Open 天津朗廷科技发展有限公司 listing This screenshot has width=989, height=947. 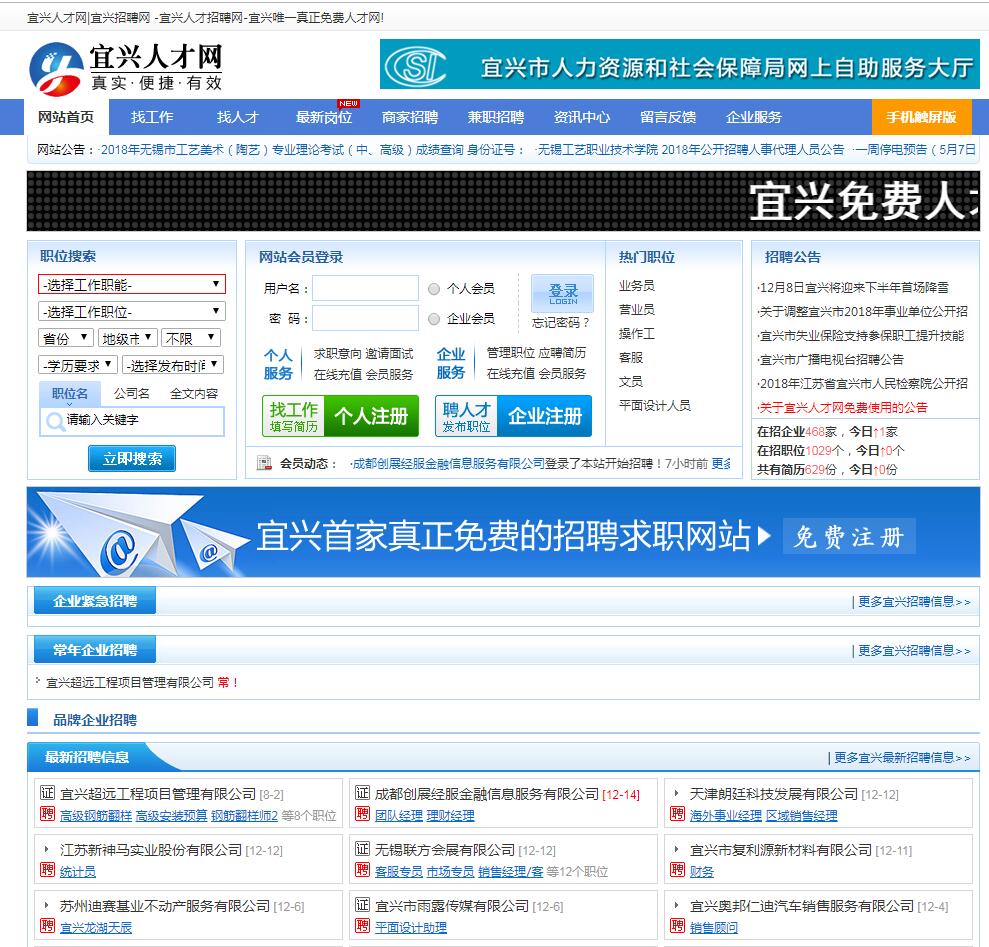(774, 794)
